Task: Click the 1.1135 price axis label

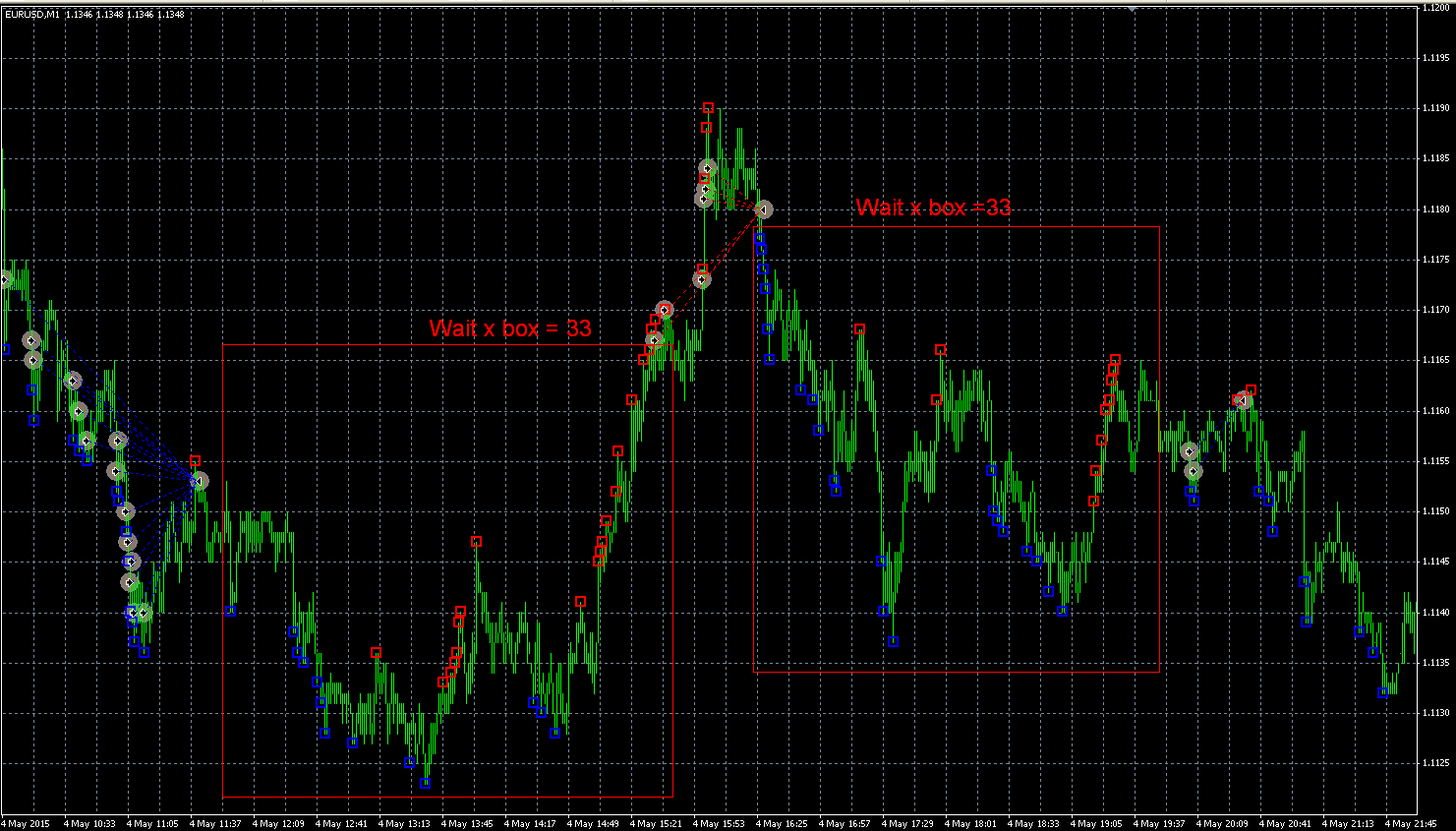Action: point(1435,663)
